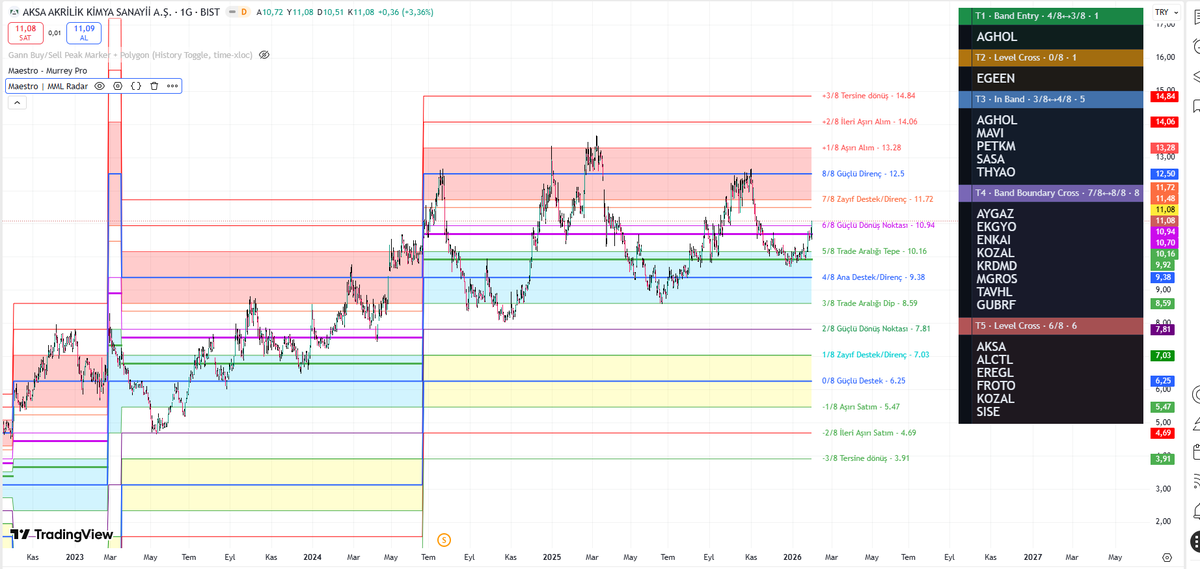Open more options for Maestro MML Radar

point(172,86)
